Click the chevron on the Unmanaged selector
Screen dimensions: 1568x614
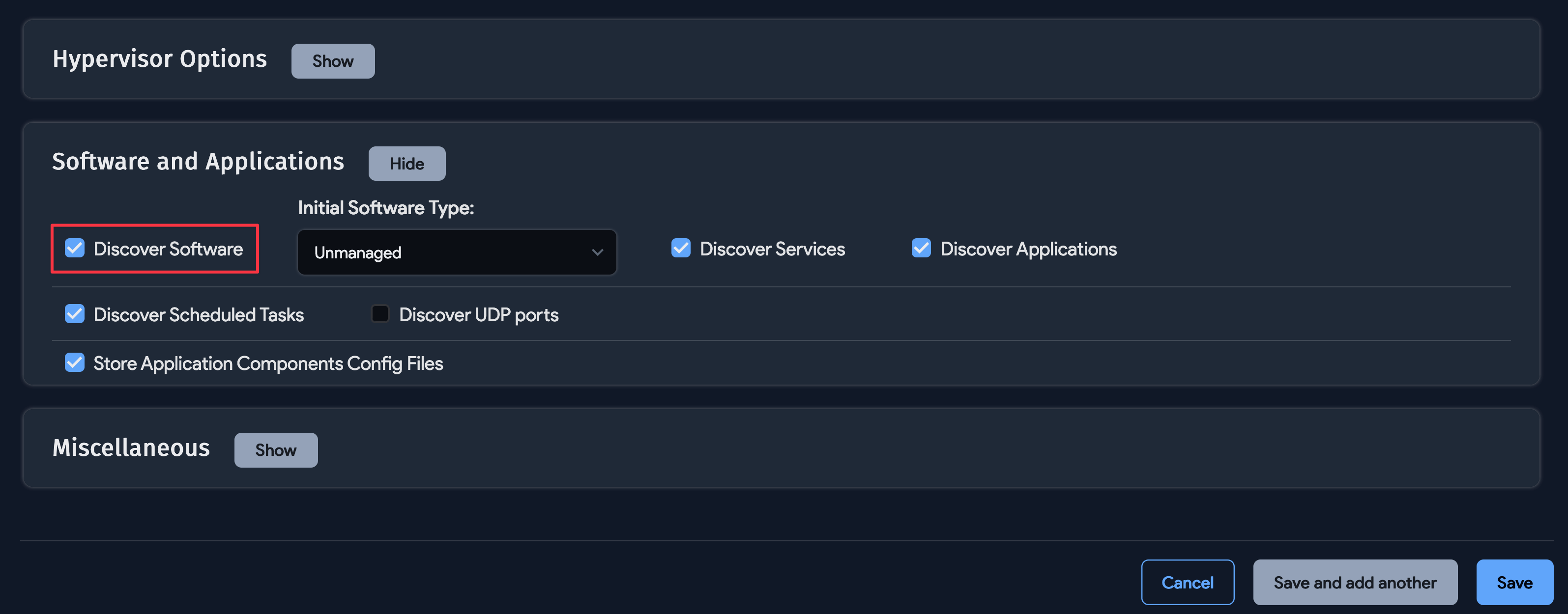coord(597,252)
